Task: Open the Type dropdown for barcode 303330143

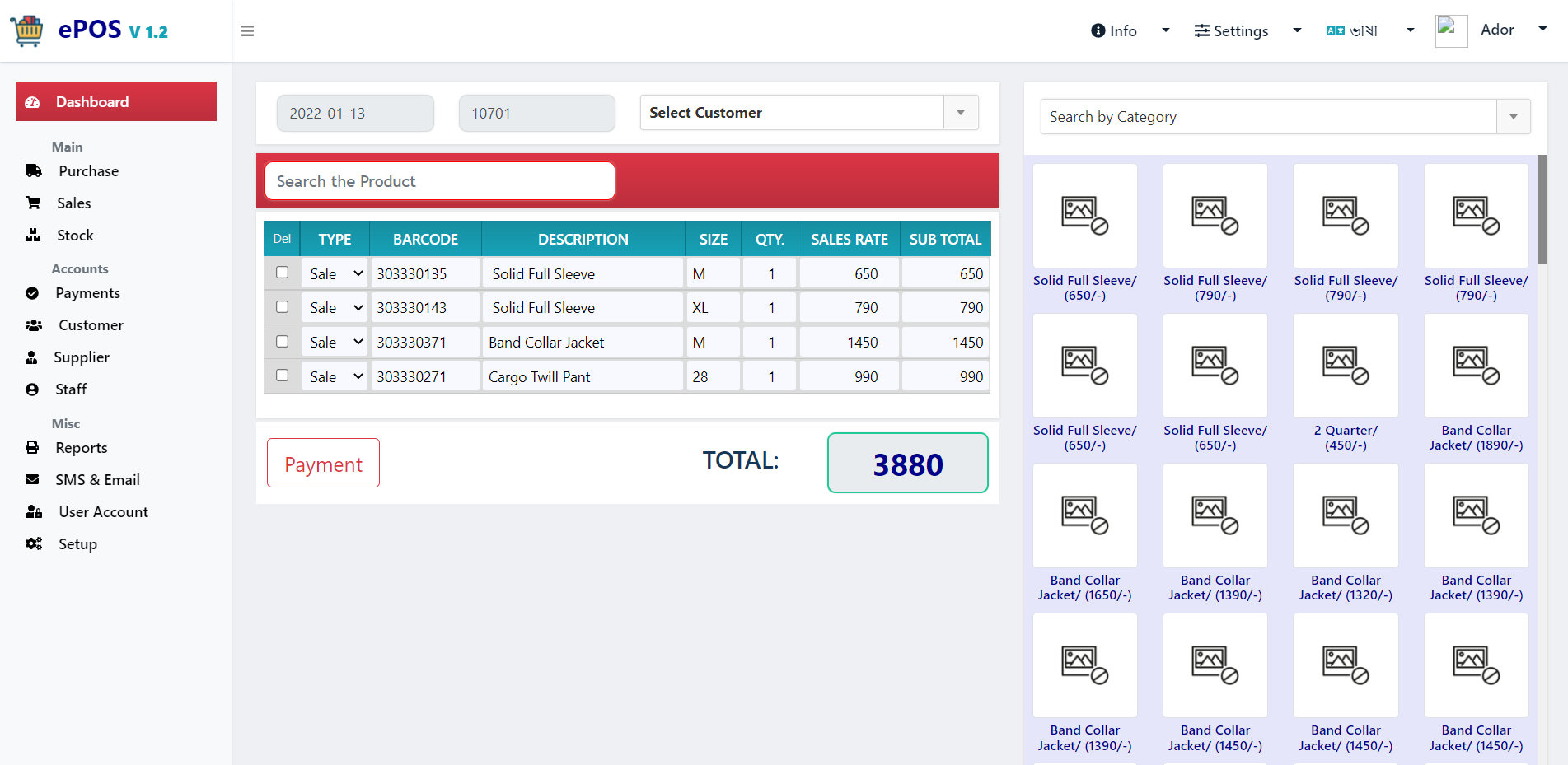Action: [x=335, y=307]
